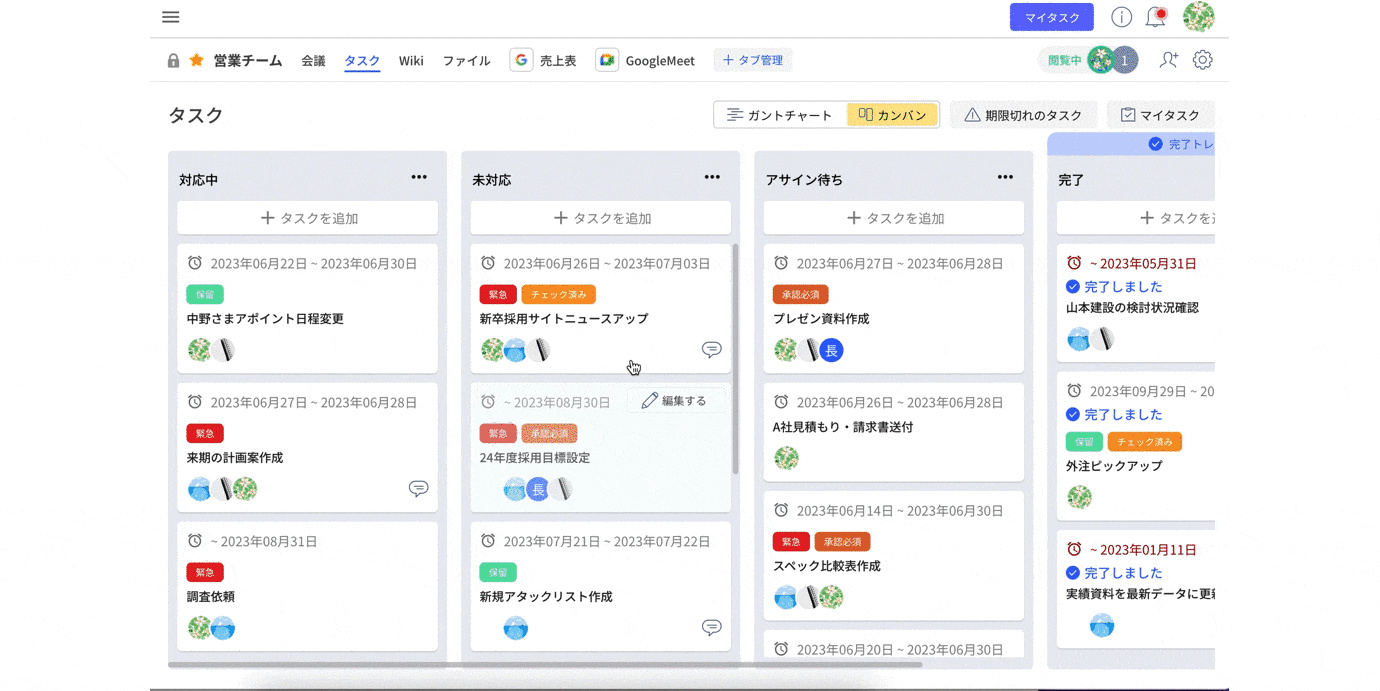
Task: Switch to the Wiki tab
Action: coord(411,61)
